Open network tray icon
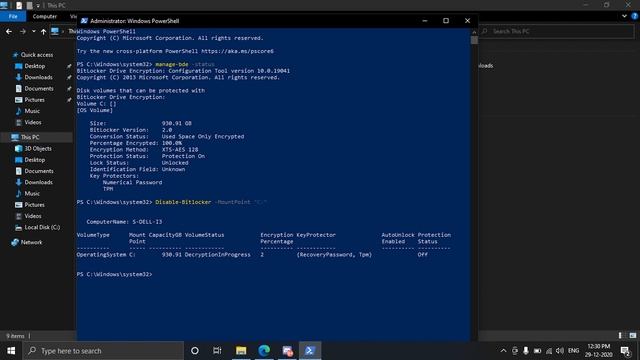This screenshot has width=640, height=360. click(549, 351)
